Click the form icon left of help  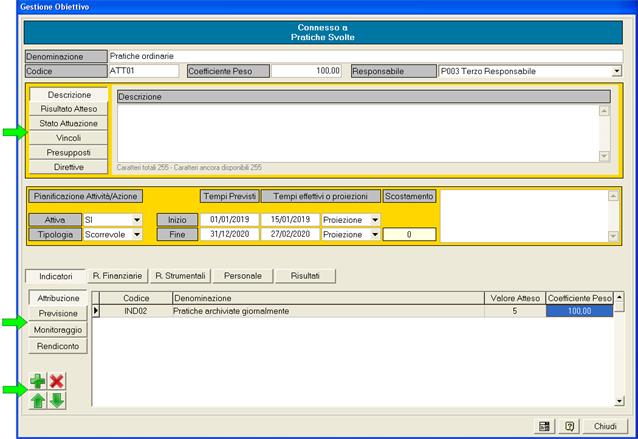[x=545, y=425]
